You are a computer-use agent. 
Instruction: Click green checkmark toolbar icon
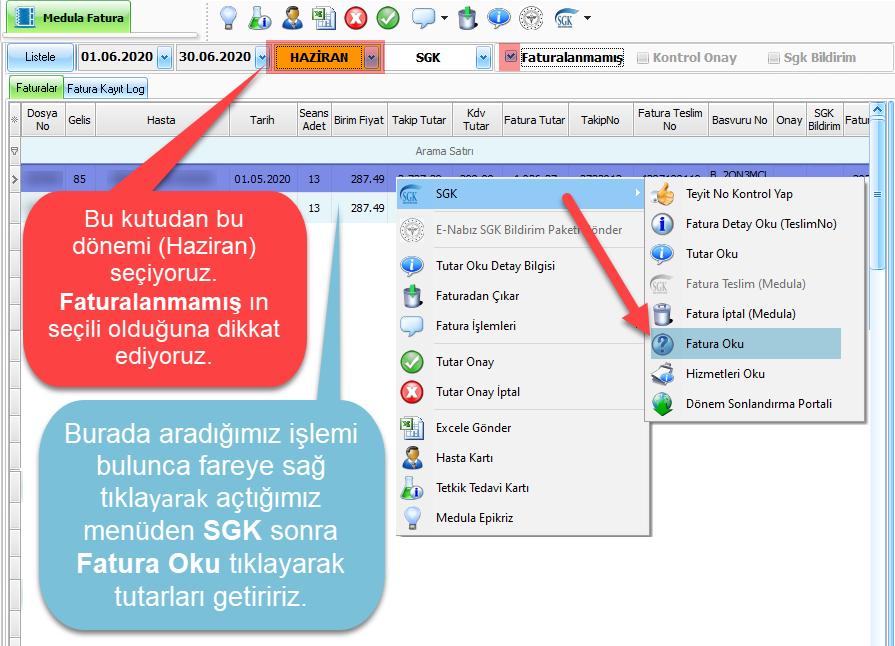pyautogui.click(x=388, y=18)
